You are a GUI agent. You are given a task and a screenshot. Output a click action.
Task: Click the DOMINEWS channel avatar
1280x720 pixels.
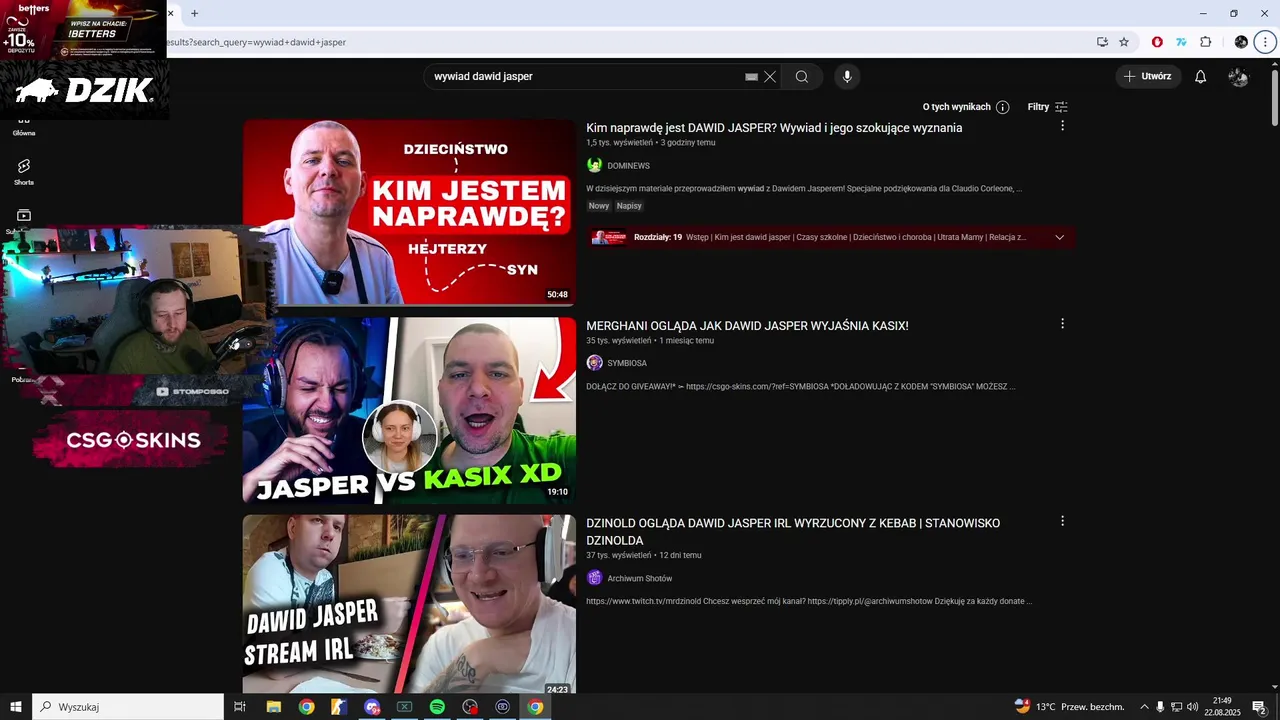coord(594,165)
